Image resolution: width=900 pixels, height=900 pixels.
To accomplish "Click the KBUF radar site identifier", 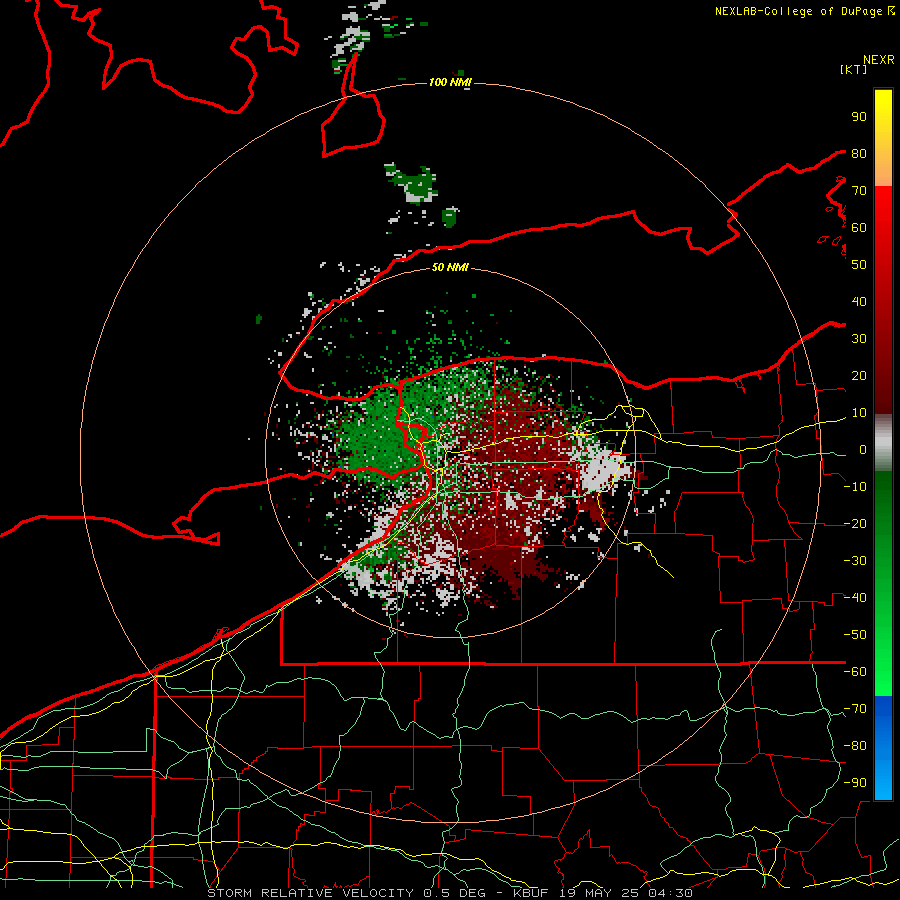I will pyautogui.click(x=531, y=893).
